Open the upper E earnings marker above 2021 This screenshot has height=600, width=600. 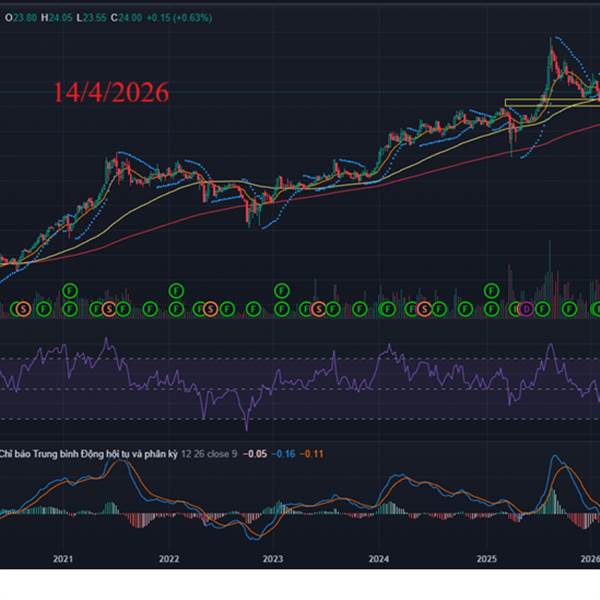coord(70,291)
